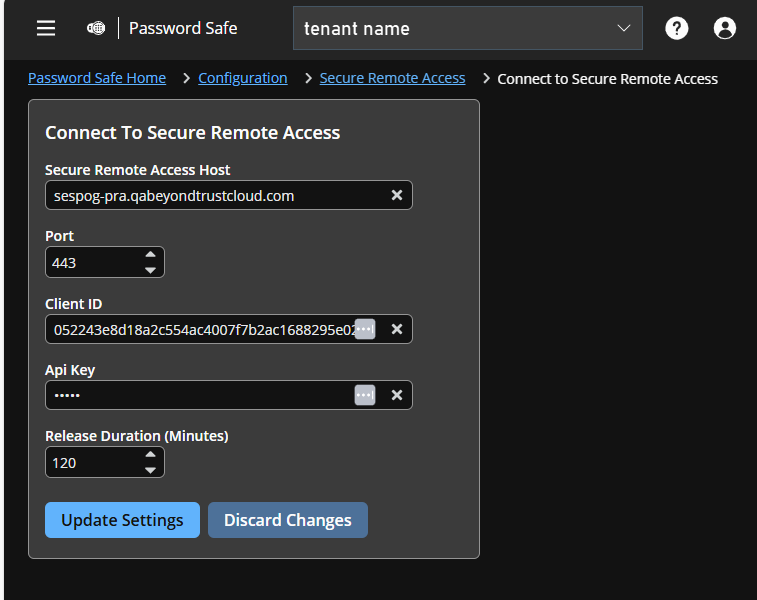Image resolution: width=757 pixels, height=600 pixels.
Task: Click the Api Key label
Action: [x=70, y=370]
